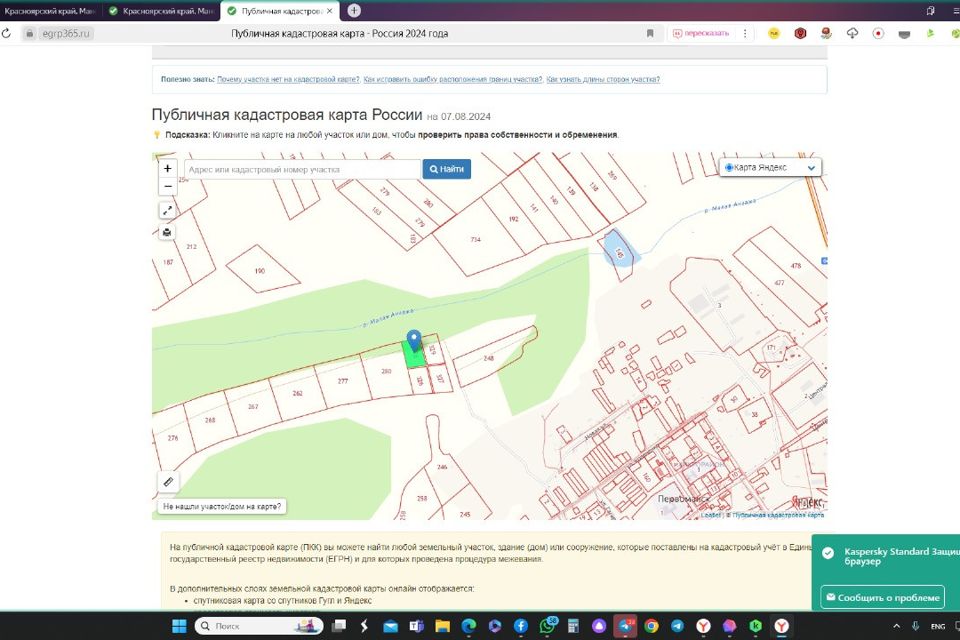
Task: Click Kaspersky 'Сообщить о проблеме' button
Action: (882, 597)
